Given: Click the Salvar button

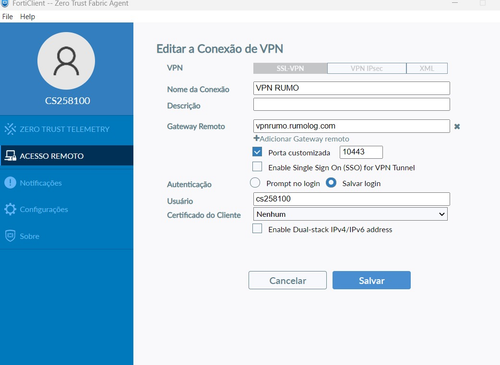Looking at the screenshot, I should click(x=372, y=280).
